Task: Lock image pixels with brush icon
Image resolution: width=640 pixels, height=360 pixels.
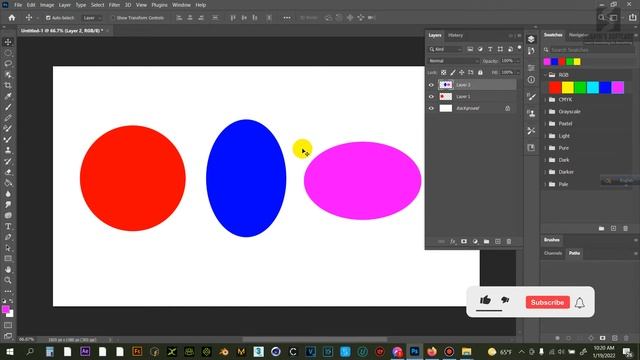Action: (x=453, y=72)
